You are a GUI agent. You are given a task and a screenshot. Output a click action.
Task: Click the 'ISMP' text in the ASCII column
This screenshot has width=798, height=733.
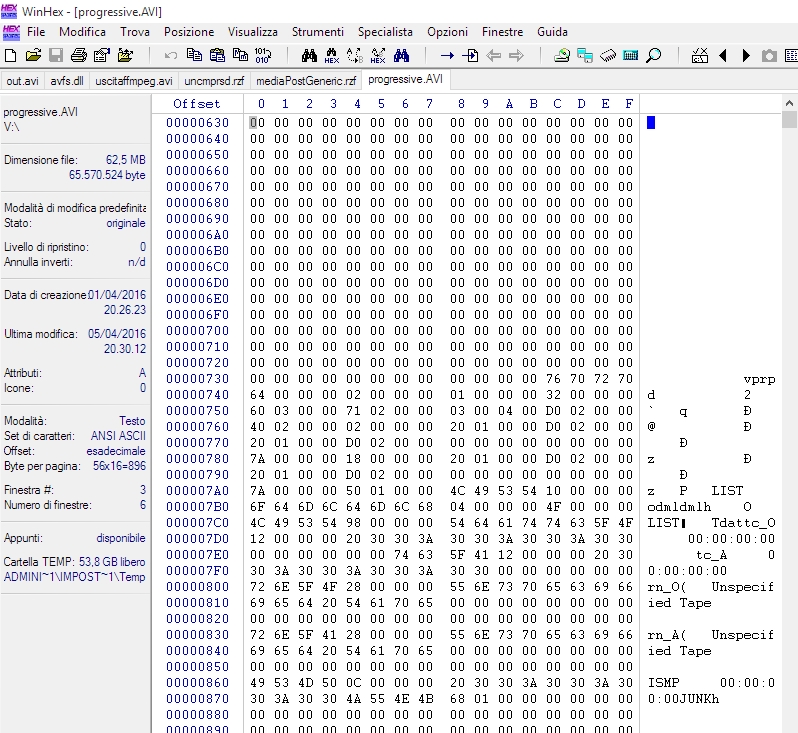[x=664, y=683]
